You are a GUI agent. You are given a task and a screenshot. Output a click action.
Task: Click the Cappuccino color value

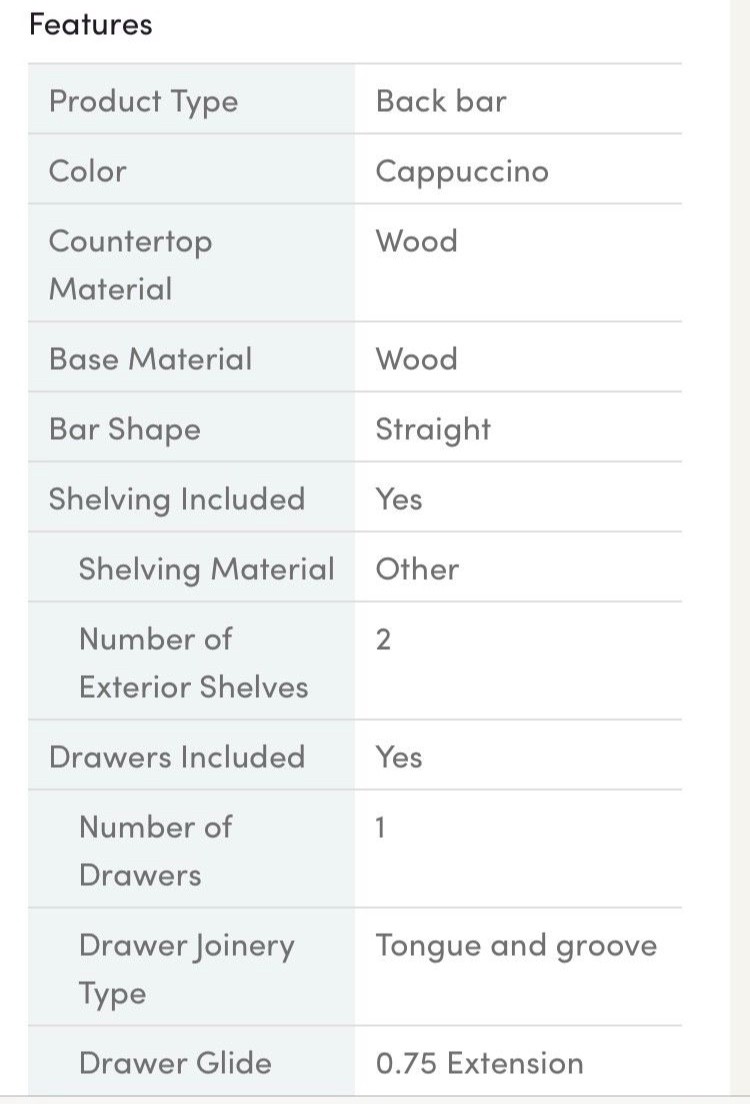(462, 172)
